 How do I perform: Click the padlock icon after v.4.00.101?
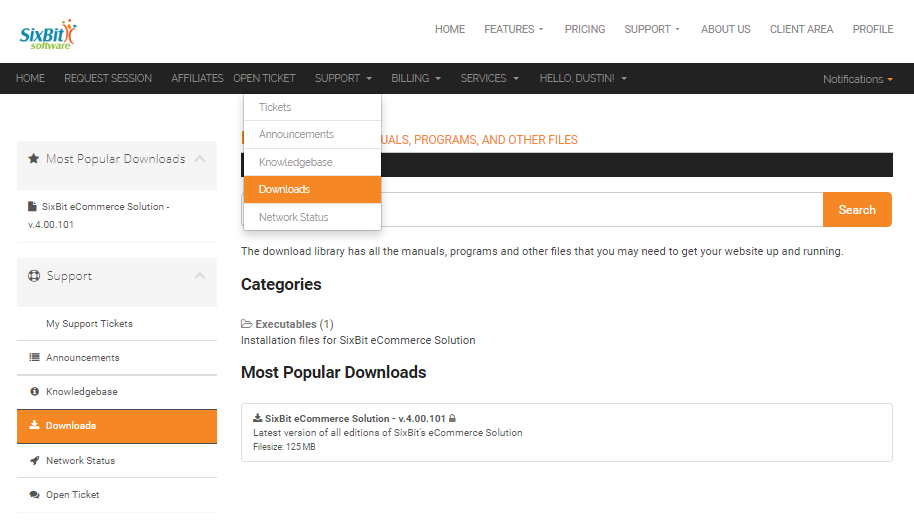(x=452, y=418)
